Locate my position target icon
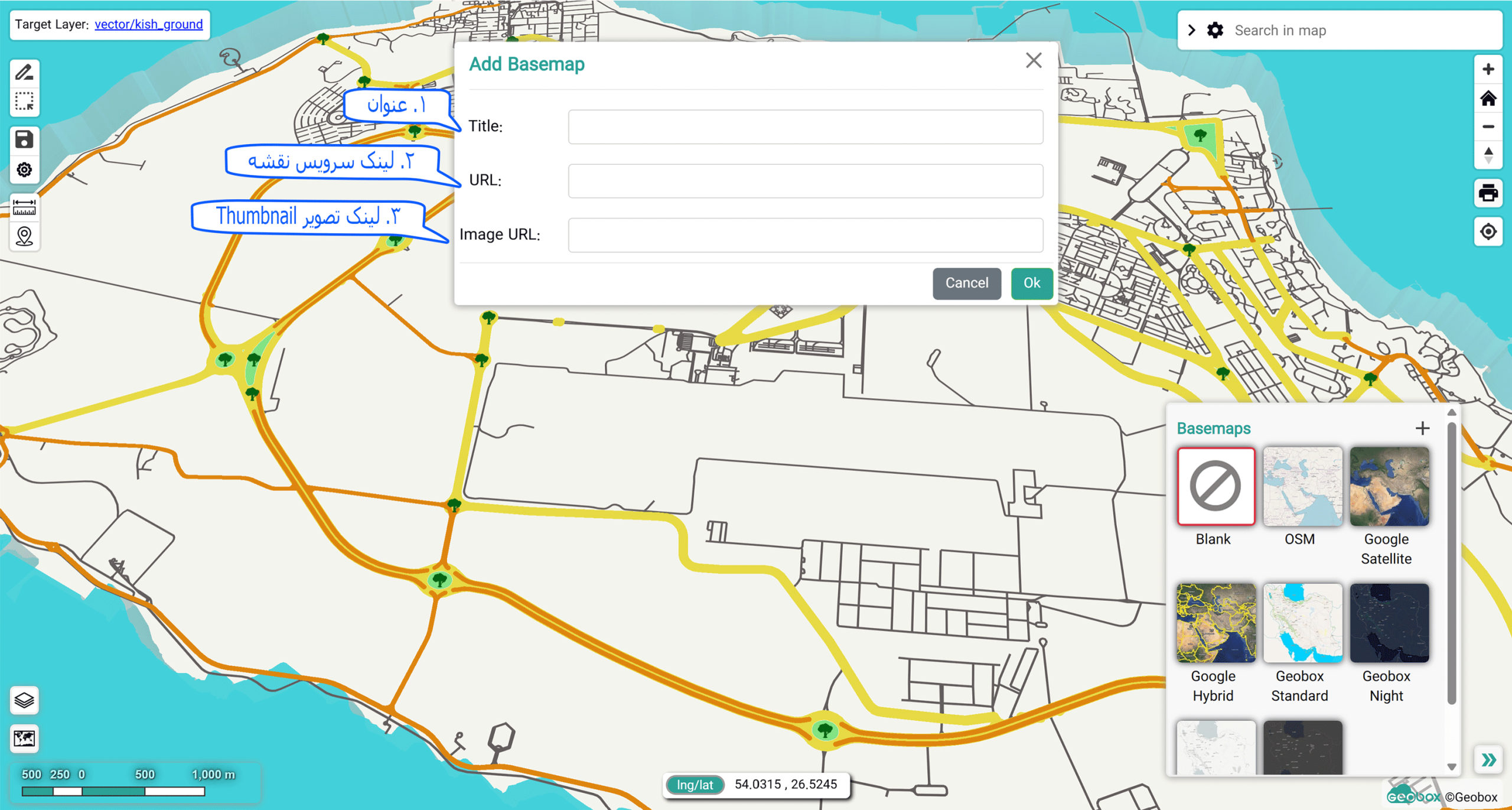 click(x=1488, y=232)
